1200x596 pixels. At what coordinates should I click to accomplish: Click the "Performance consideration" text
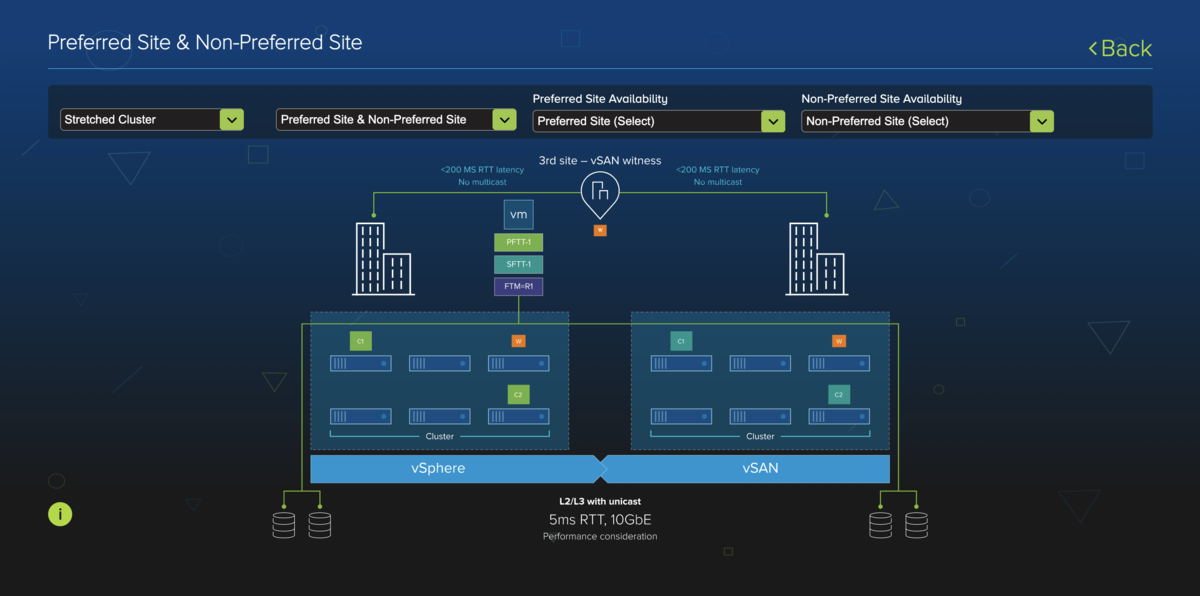pos(600,537)
